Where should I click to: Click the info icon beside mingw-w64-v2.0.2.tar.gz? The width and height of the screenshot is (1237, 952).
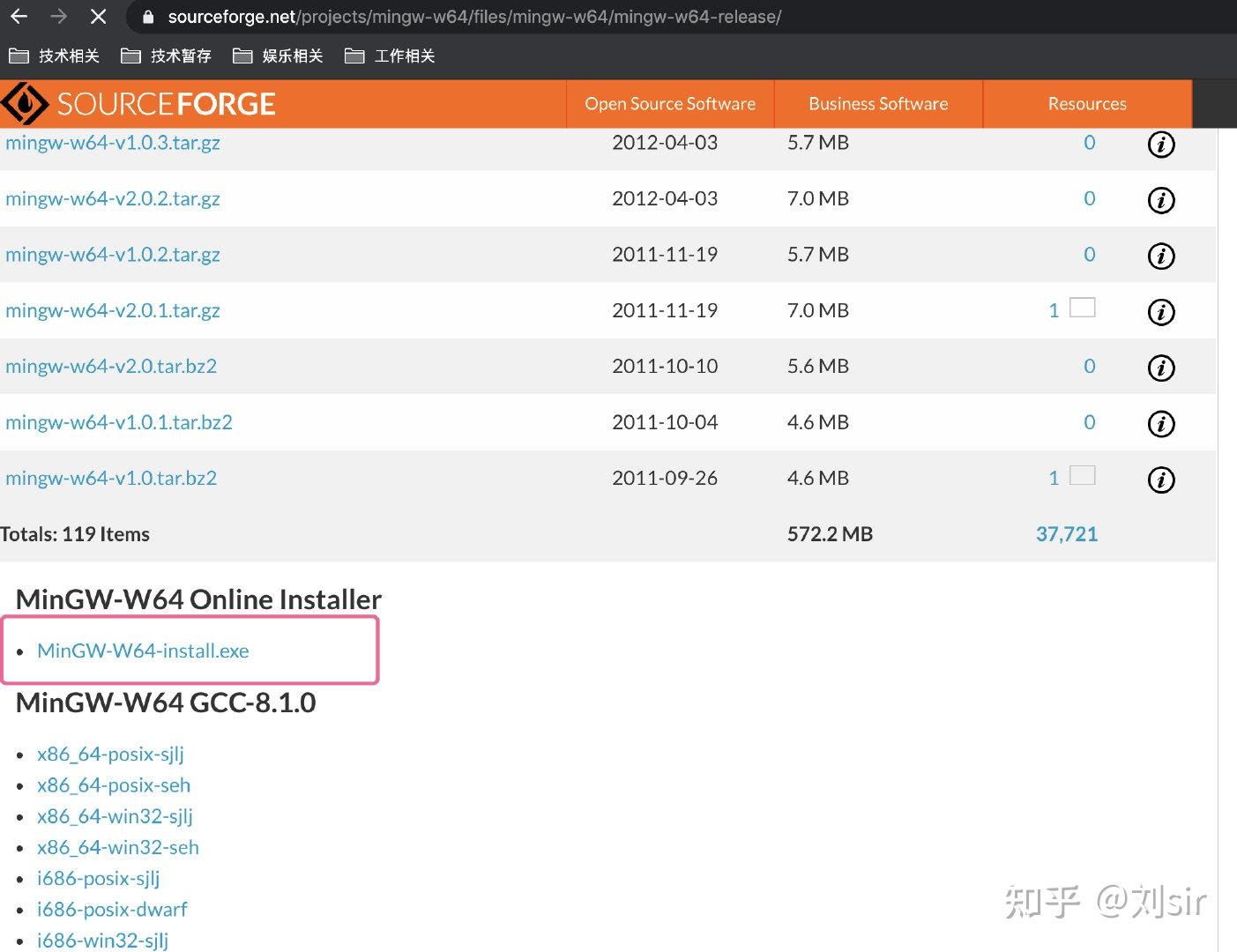click(1161, 200)
